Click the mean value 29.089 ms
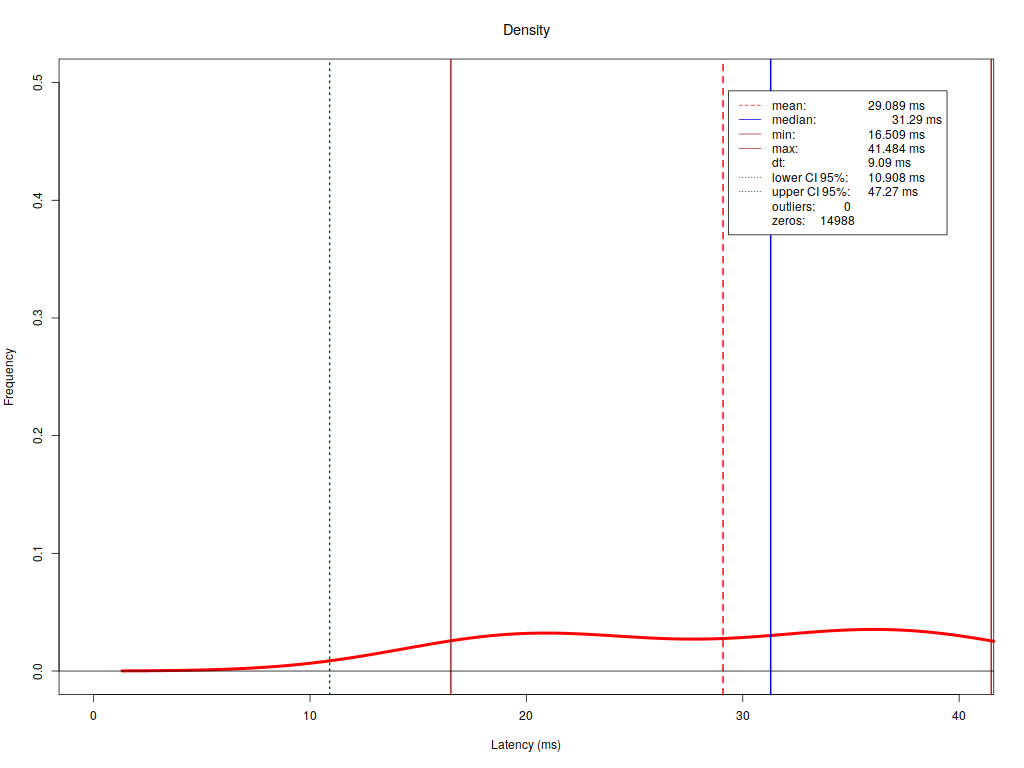The height and width of the screenshot is (768, 1024). point(896,106)
